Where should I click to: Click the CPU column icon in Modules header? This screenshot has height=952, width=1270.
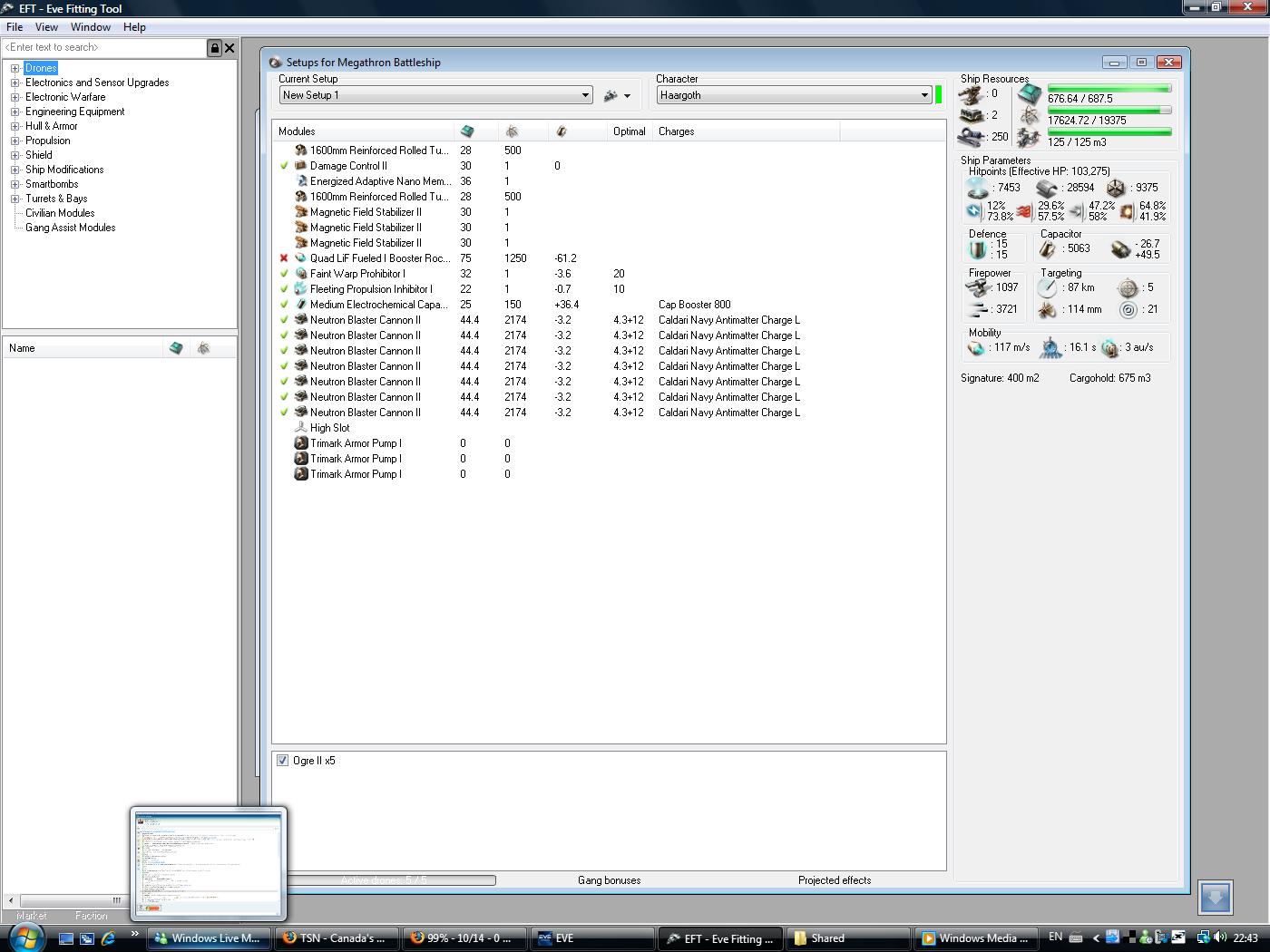[467, 131]
